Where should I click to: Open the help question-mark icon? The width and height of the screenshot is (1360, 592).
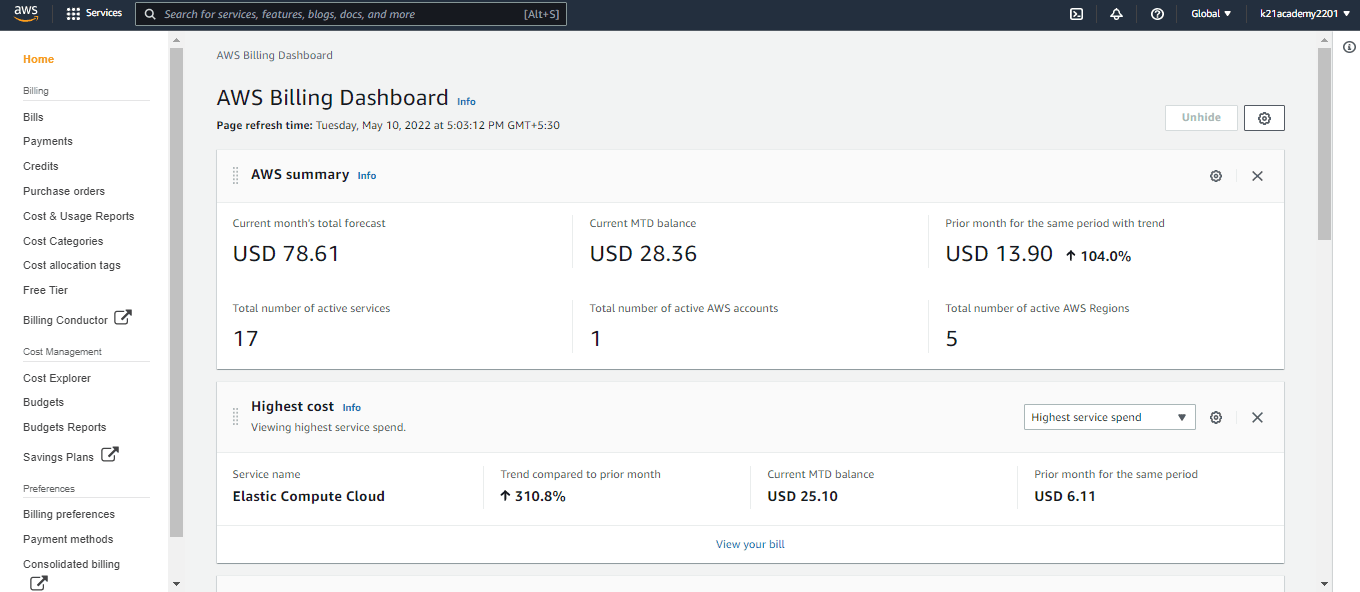click(x=1157, y=13)
